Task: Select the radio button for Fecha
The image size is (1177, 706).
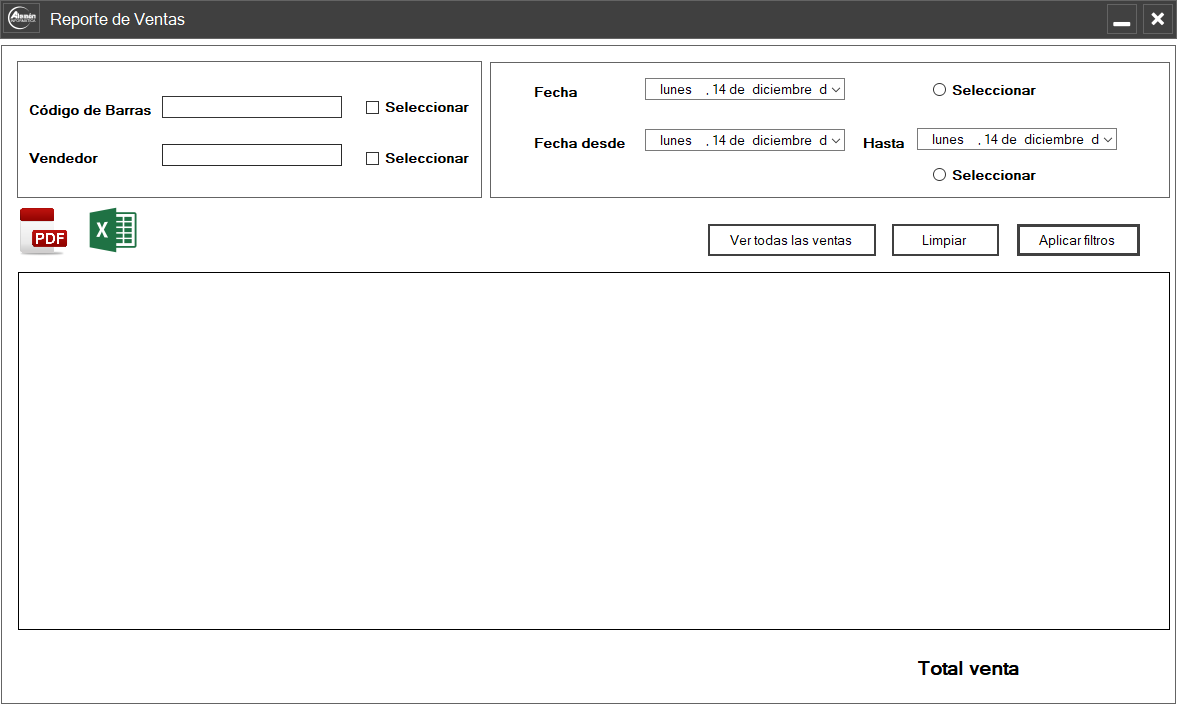Action: (939, 90)
